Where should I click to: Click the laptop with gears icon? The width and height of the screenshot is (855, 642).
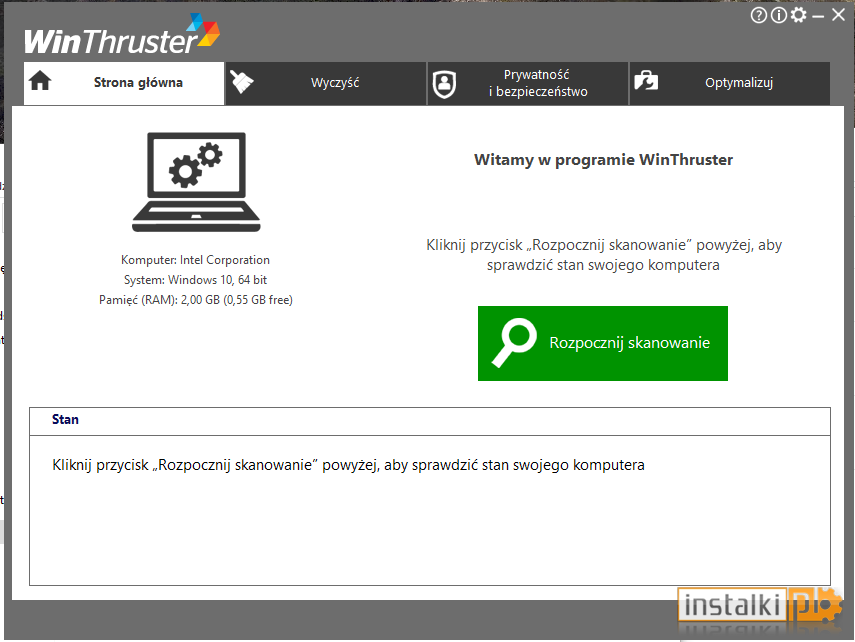pyautogui.click(x=196, y=182)
